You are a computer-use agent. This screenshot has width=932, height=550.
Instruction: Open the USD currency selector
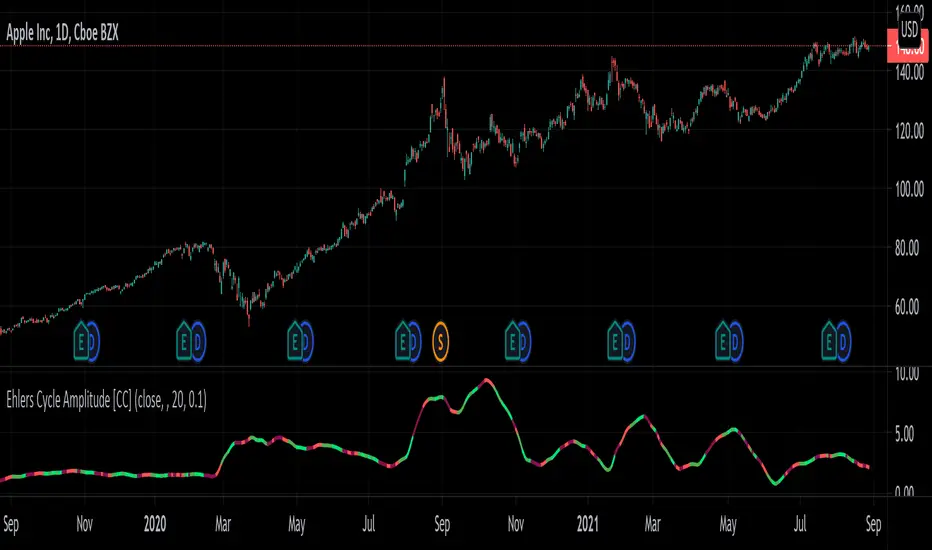click(x=909, y=29)
